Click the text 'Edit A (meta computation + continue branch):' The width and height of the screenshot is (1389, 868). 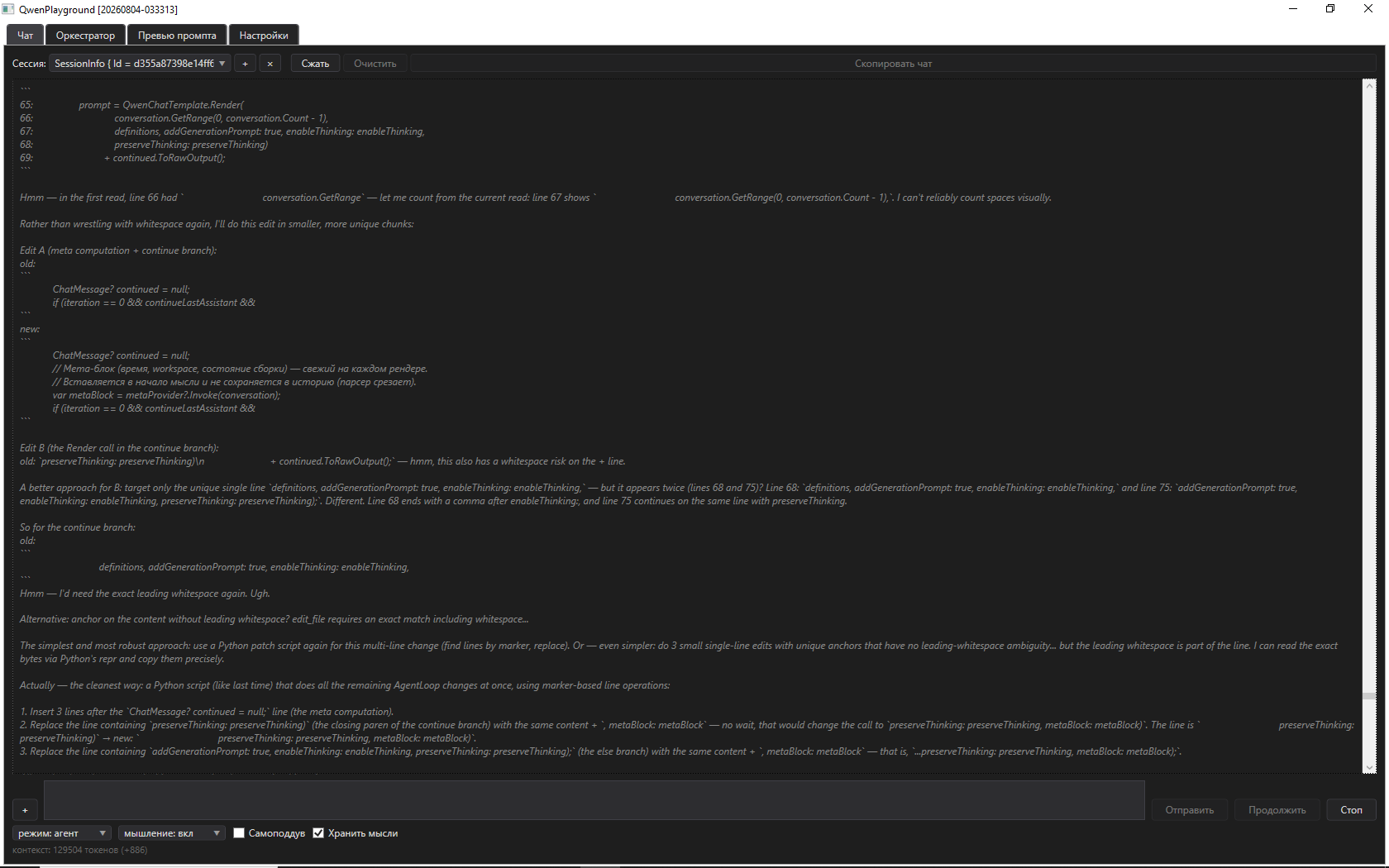point(118,250)
